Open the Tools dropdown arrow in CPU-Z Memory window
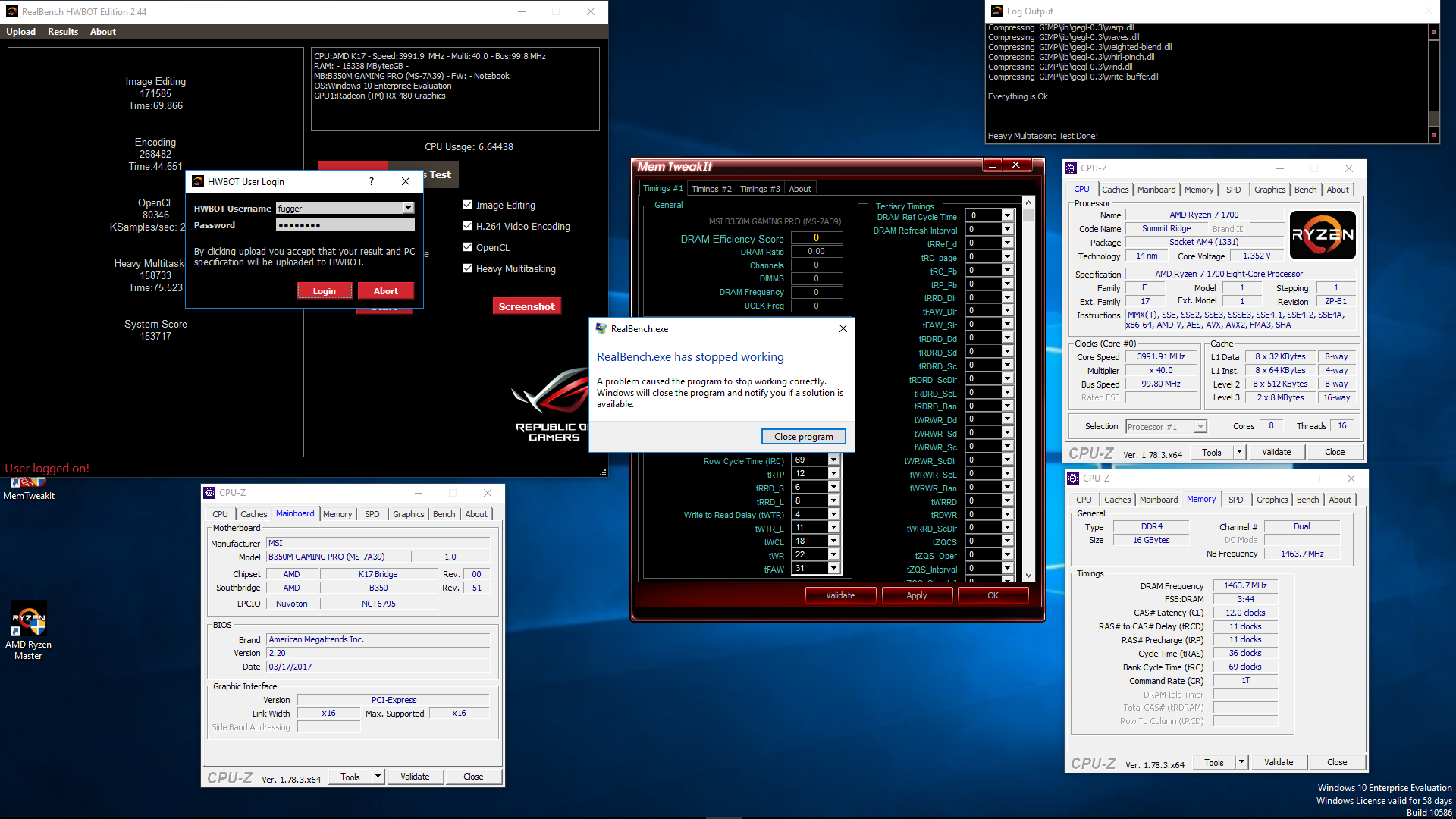This screenshot has height=819, width=1456. point(1241,762)
